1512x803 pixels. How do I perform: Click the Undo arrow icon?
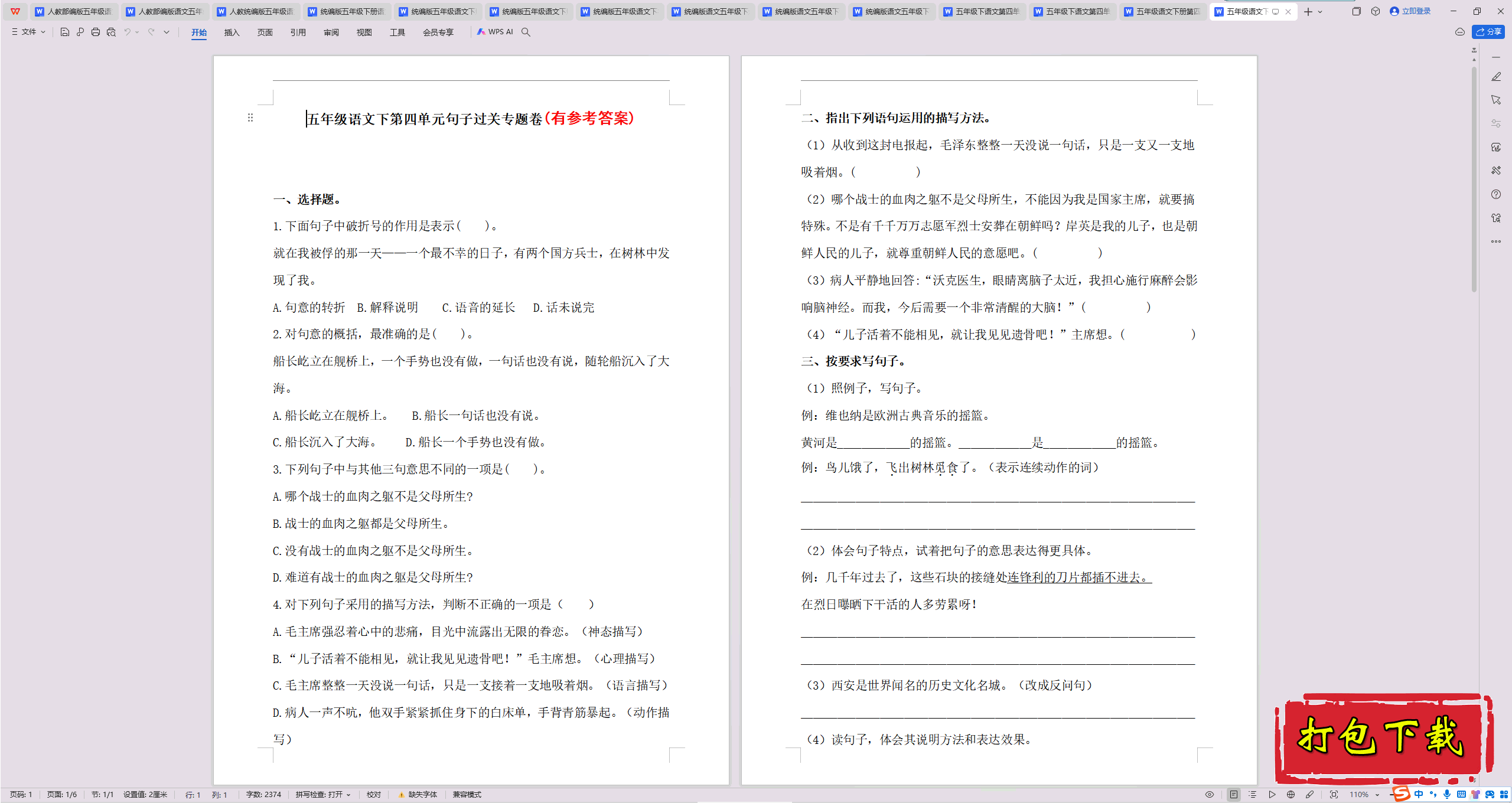coord(127,32)
